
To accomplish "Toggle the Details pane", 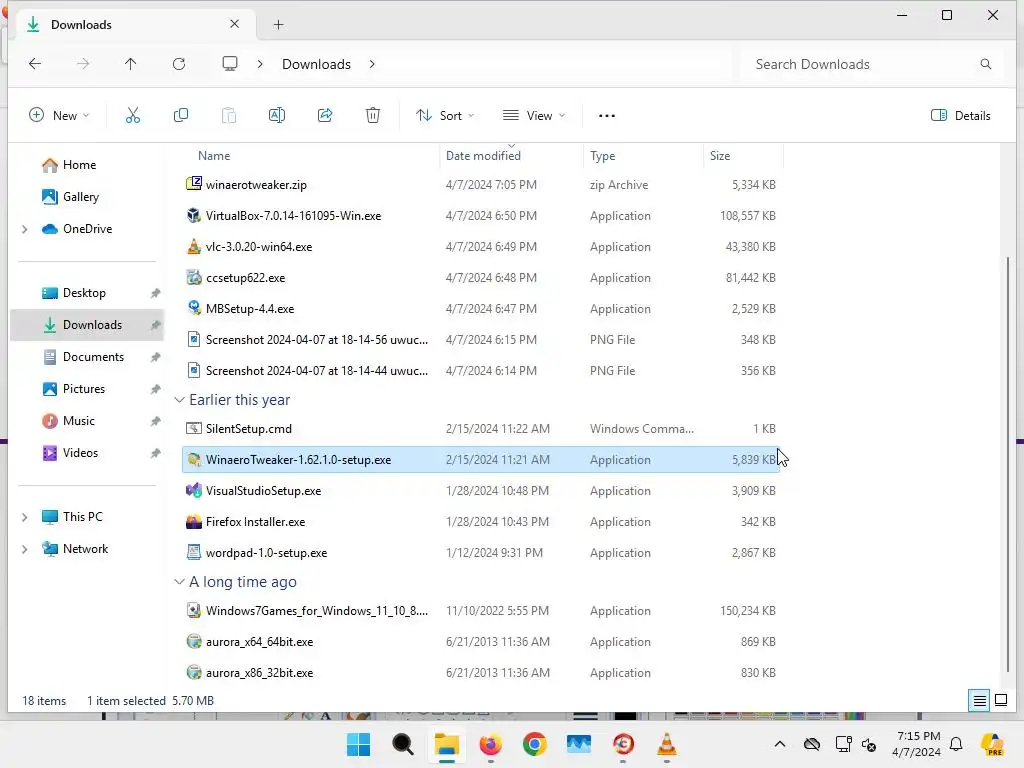I will (x=961, y=116).
